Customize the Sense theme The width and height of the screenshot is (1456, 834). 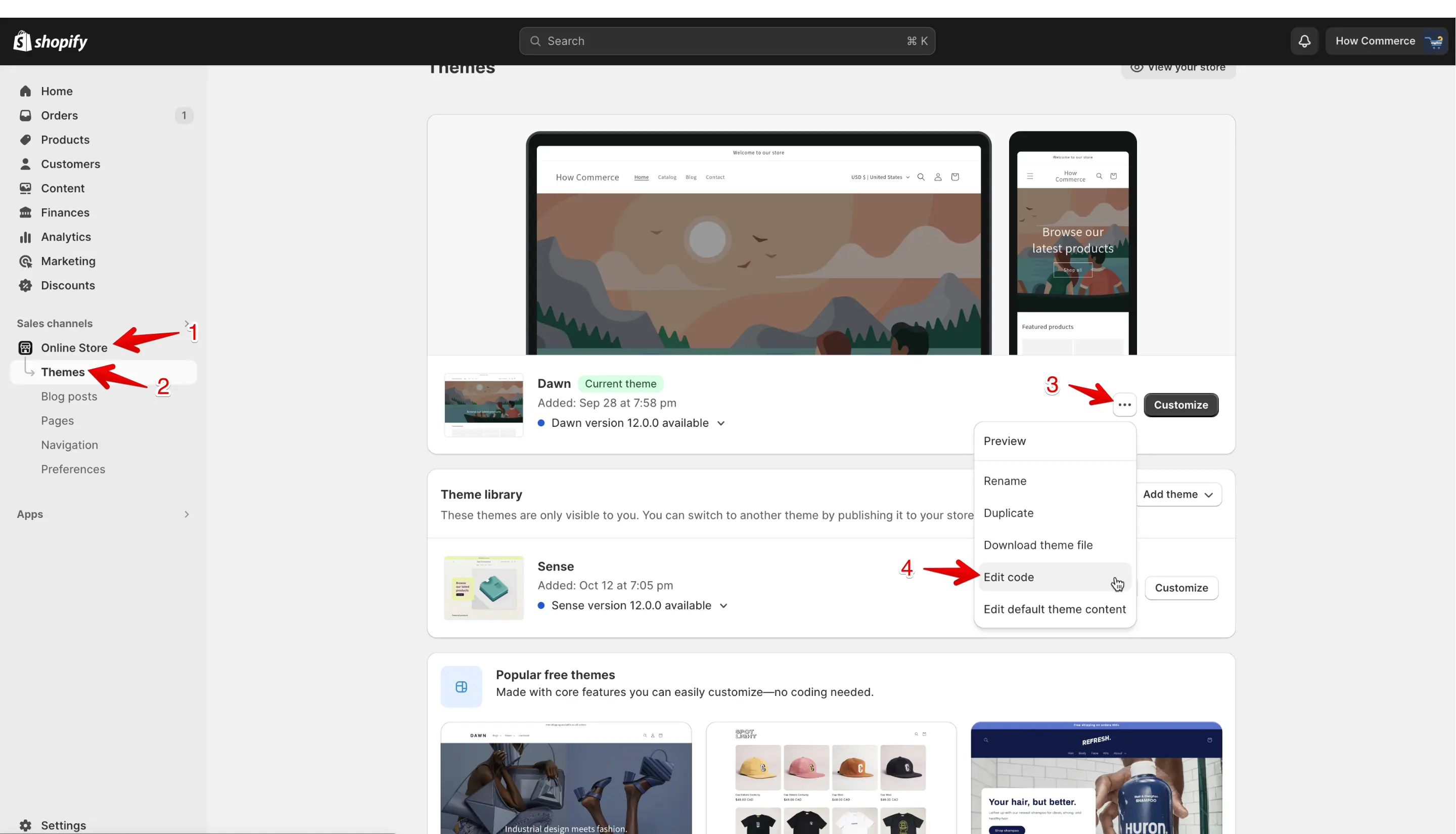click(1181, 588)
